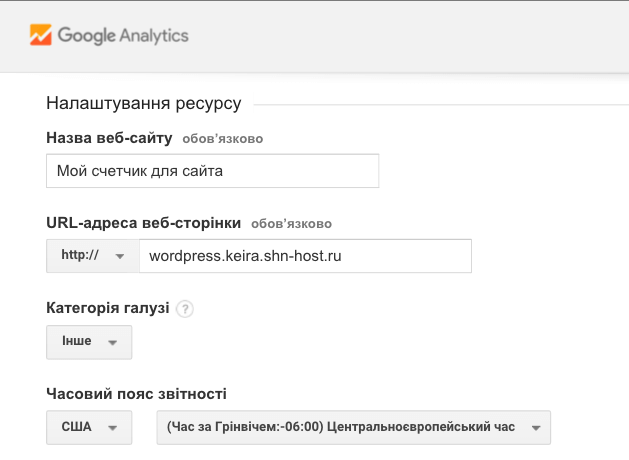Open the http:// protocol dropdown

pyautogui.click(x=93, y=256)
